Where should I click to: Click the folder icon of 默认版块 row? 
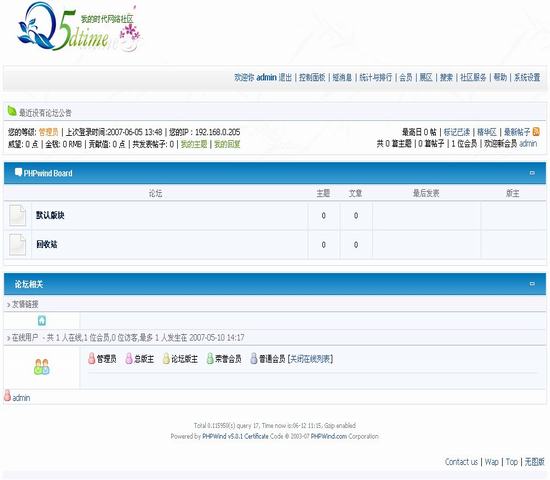(x=18, y=215)
